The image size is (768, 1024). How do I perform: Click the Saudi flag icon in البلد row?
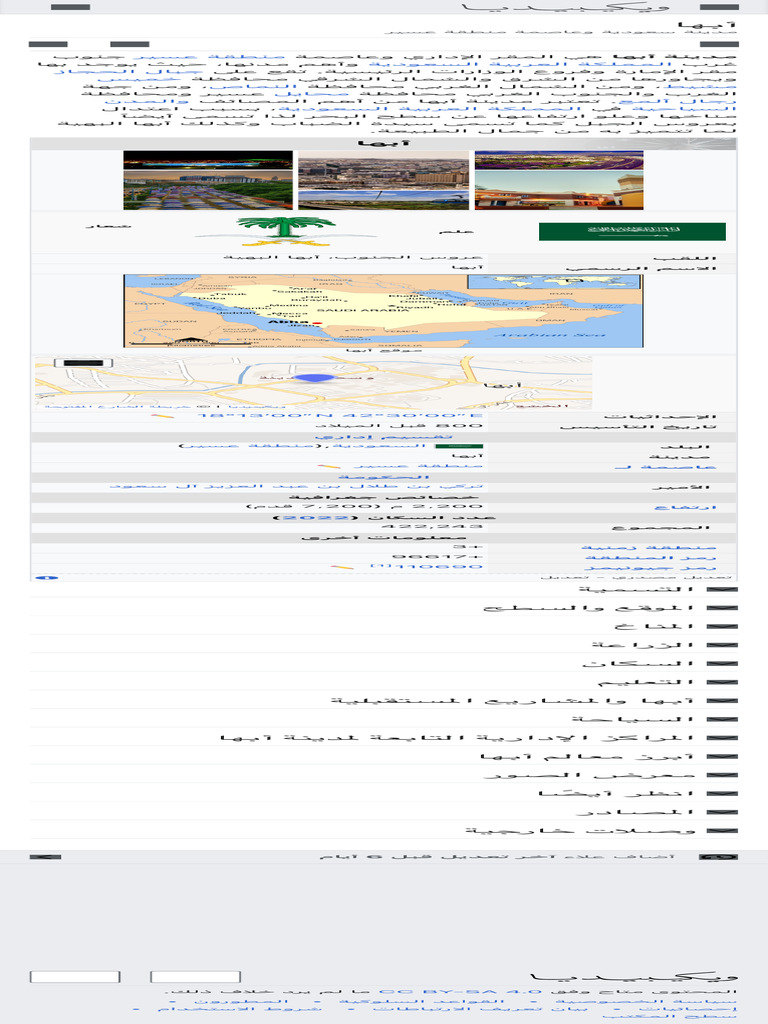(458, 446)
